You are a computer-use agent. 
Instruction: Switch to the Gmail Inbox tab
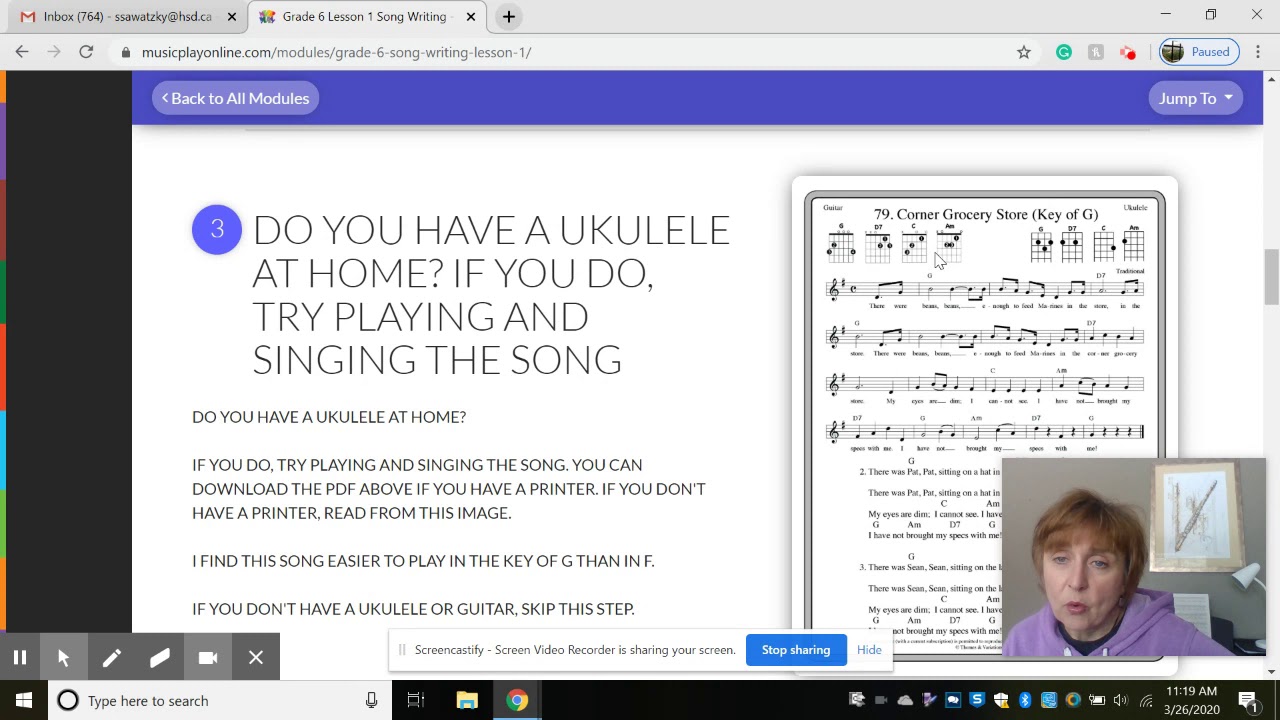(x=126, y=16)
